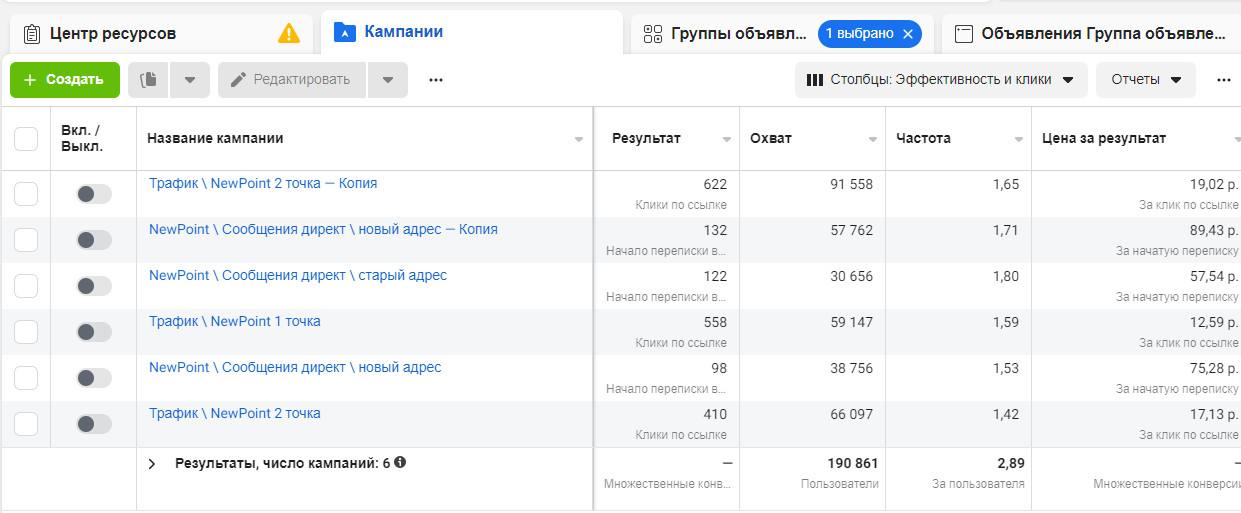Remove the '1 выбрано' filter with X
This screenshot has width=1241, height=513.
[x=907, y=33]
